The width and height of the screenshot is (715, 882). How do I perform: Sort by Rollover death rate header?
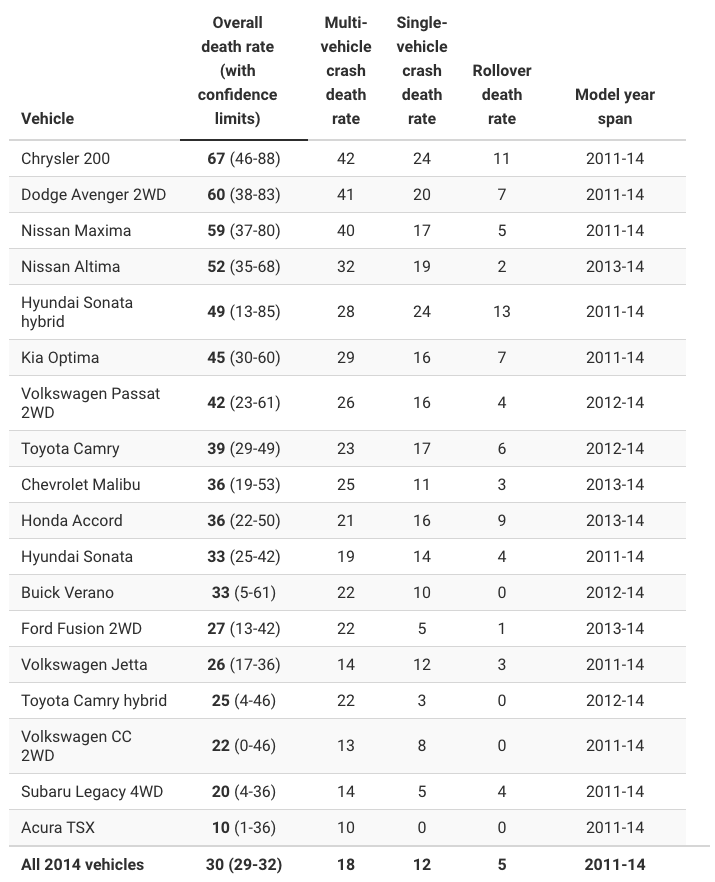click(501, 94)
